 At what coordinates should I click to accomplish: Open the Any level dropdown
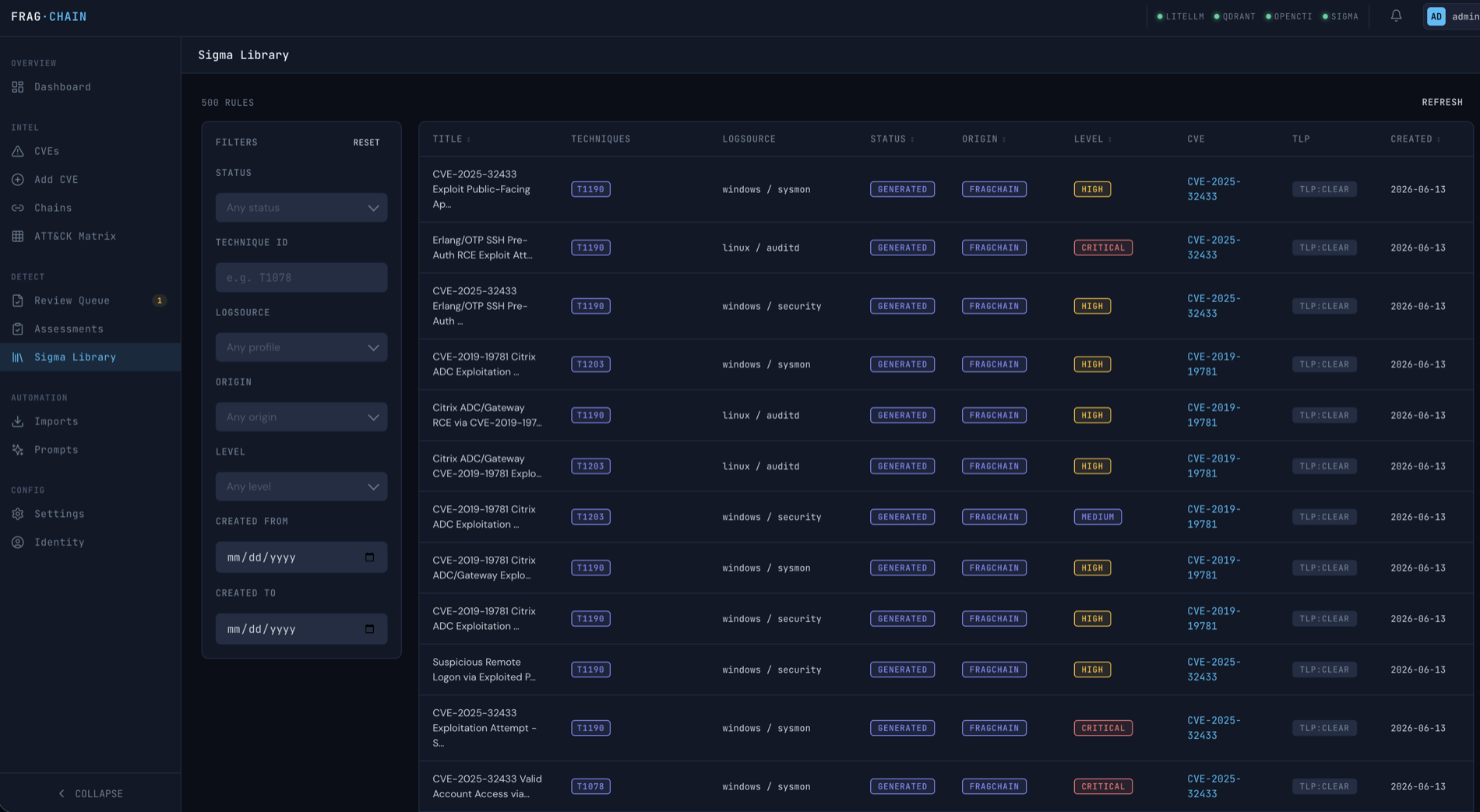coord(301,487)
